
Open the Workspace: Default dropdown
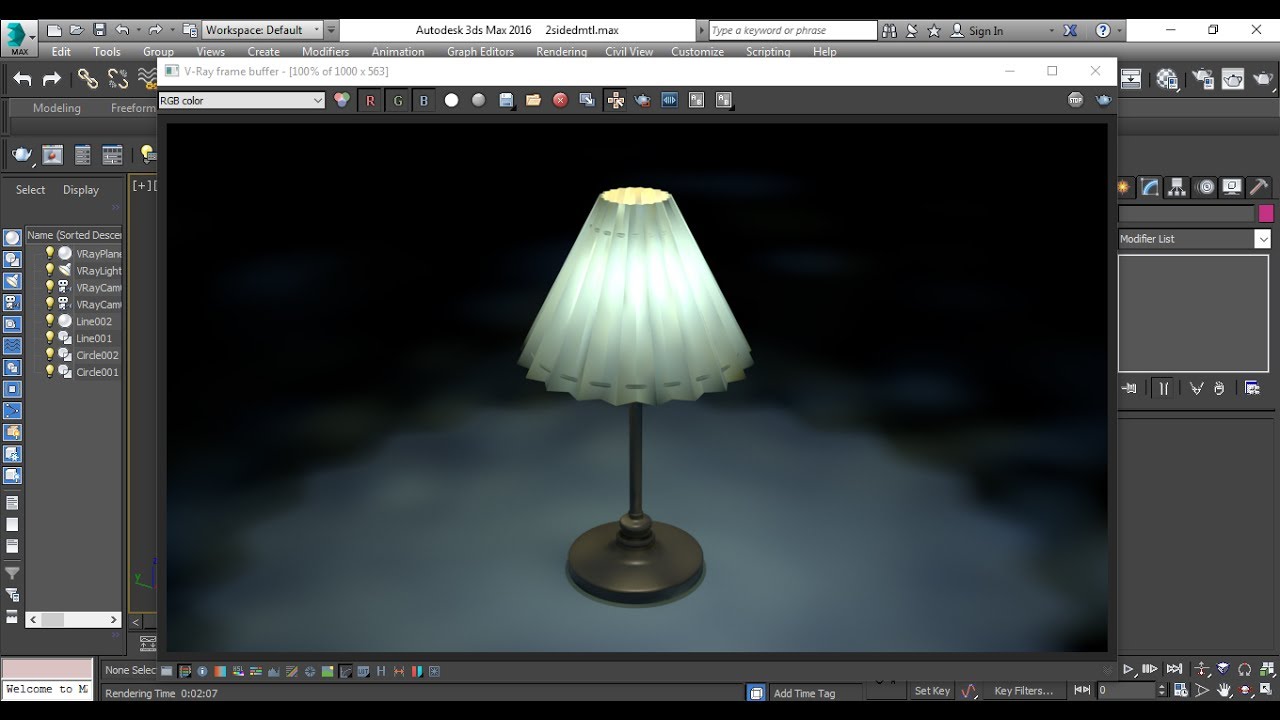(263, 30)
